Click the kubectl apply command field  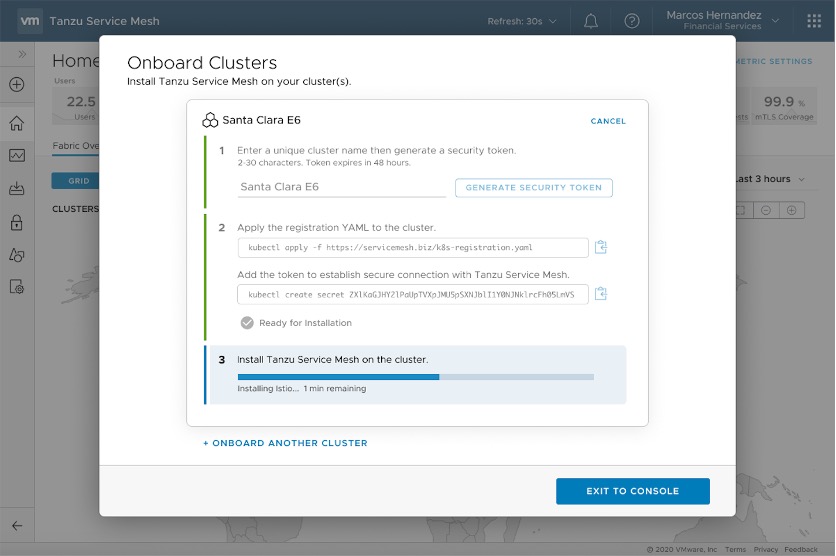(413, 247)
